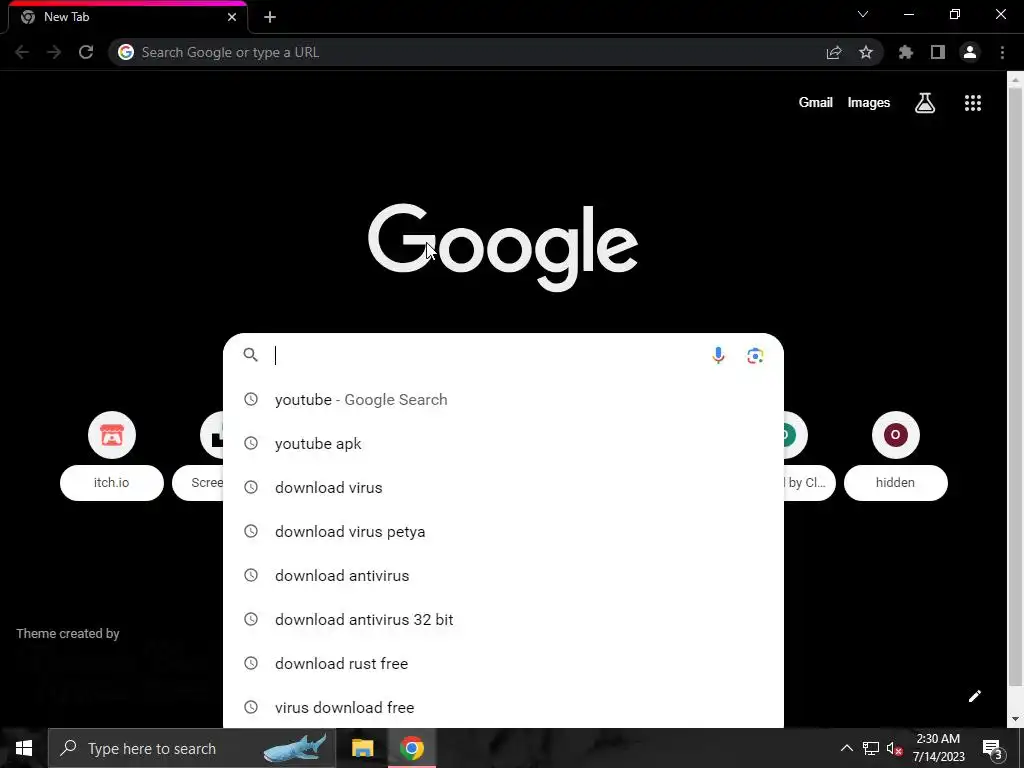Click the Windows taskbar search box

(192, 748)
